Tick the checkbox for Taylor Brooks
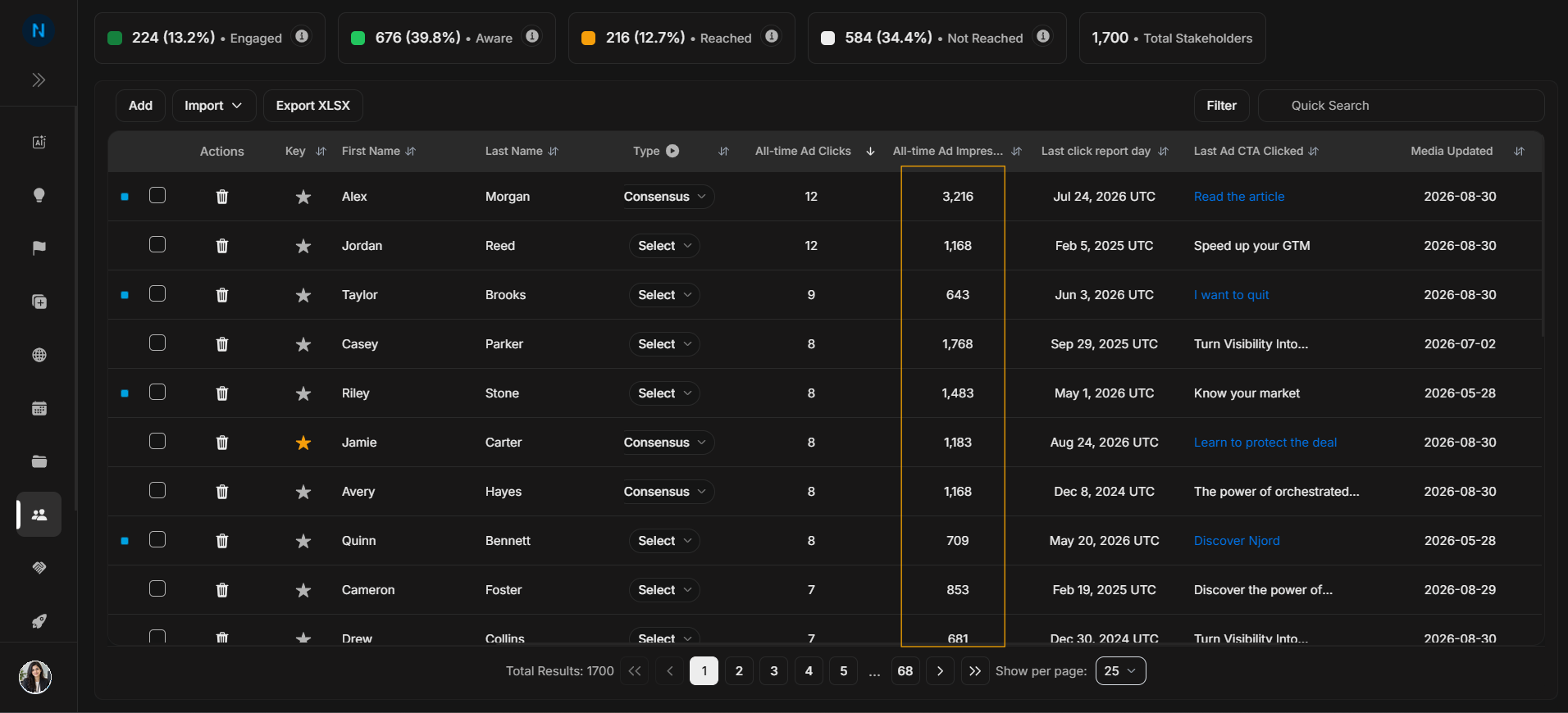 pyautogui.click(x=157, y=293)
